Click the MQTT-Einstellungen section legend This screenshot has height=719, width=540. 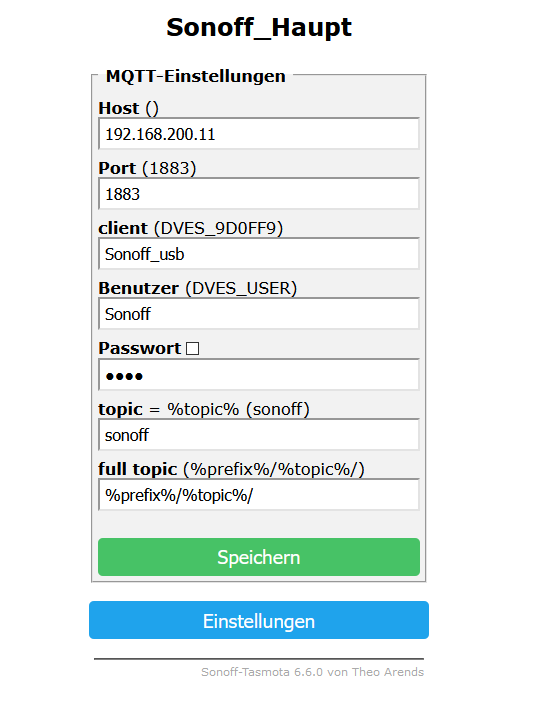coord(196,76)
